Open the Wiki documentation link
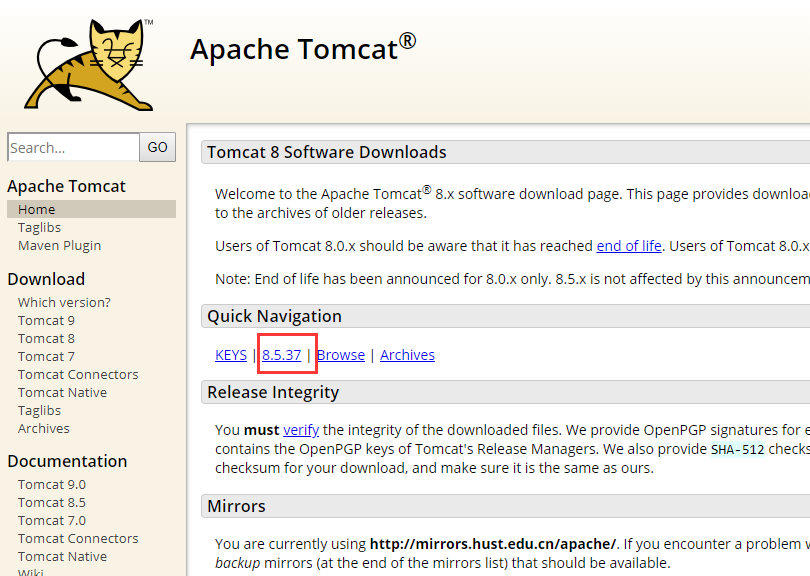This screenshot has height=576, width=810. (32, 572)
